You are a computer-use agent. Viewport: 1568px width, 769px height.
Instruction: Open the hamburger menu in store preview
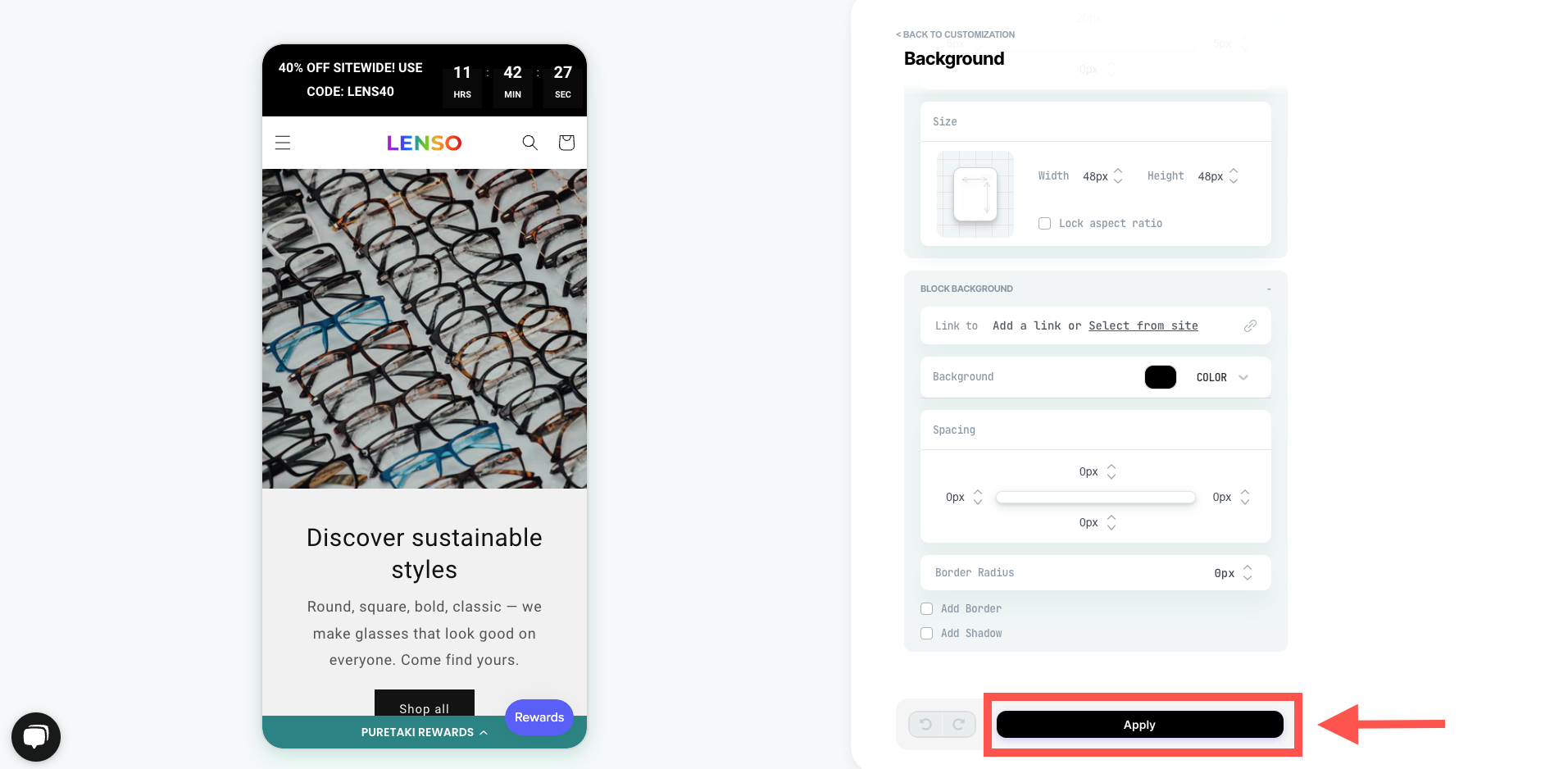283,143
